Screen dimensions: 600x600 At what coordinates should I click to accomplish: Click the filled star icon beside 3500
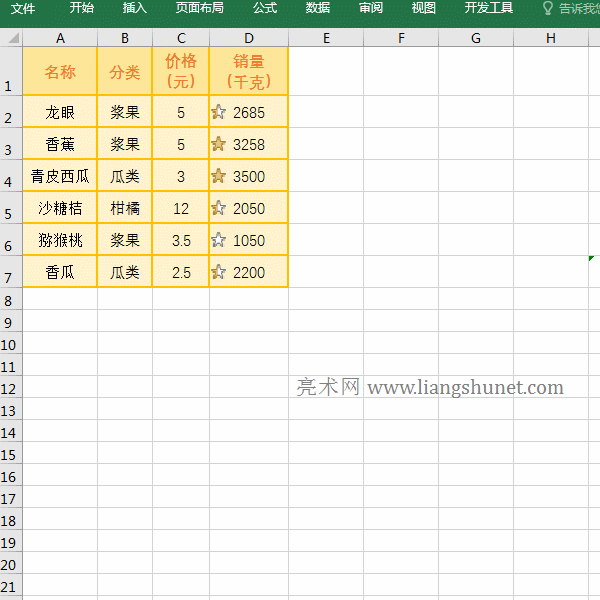pos(219,176)
